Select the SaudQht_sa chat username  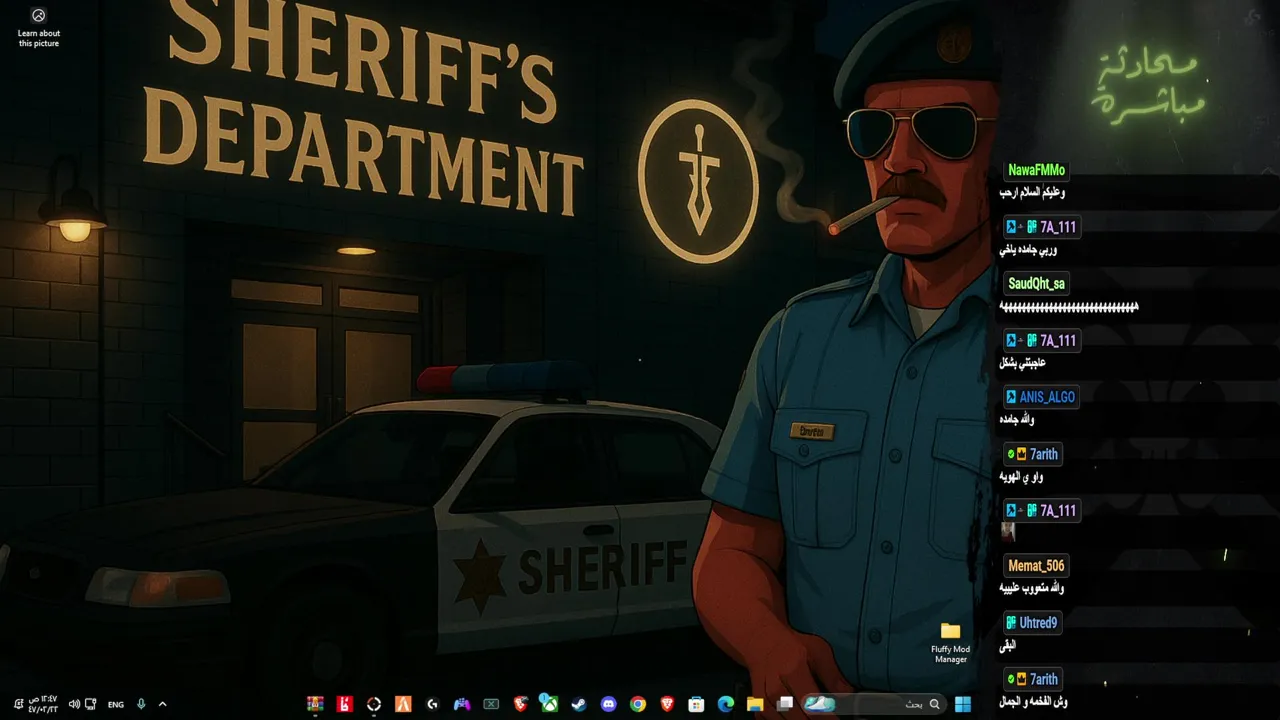1036,284
